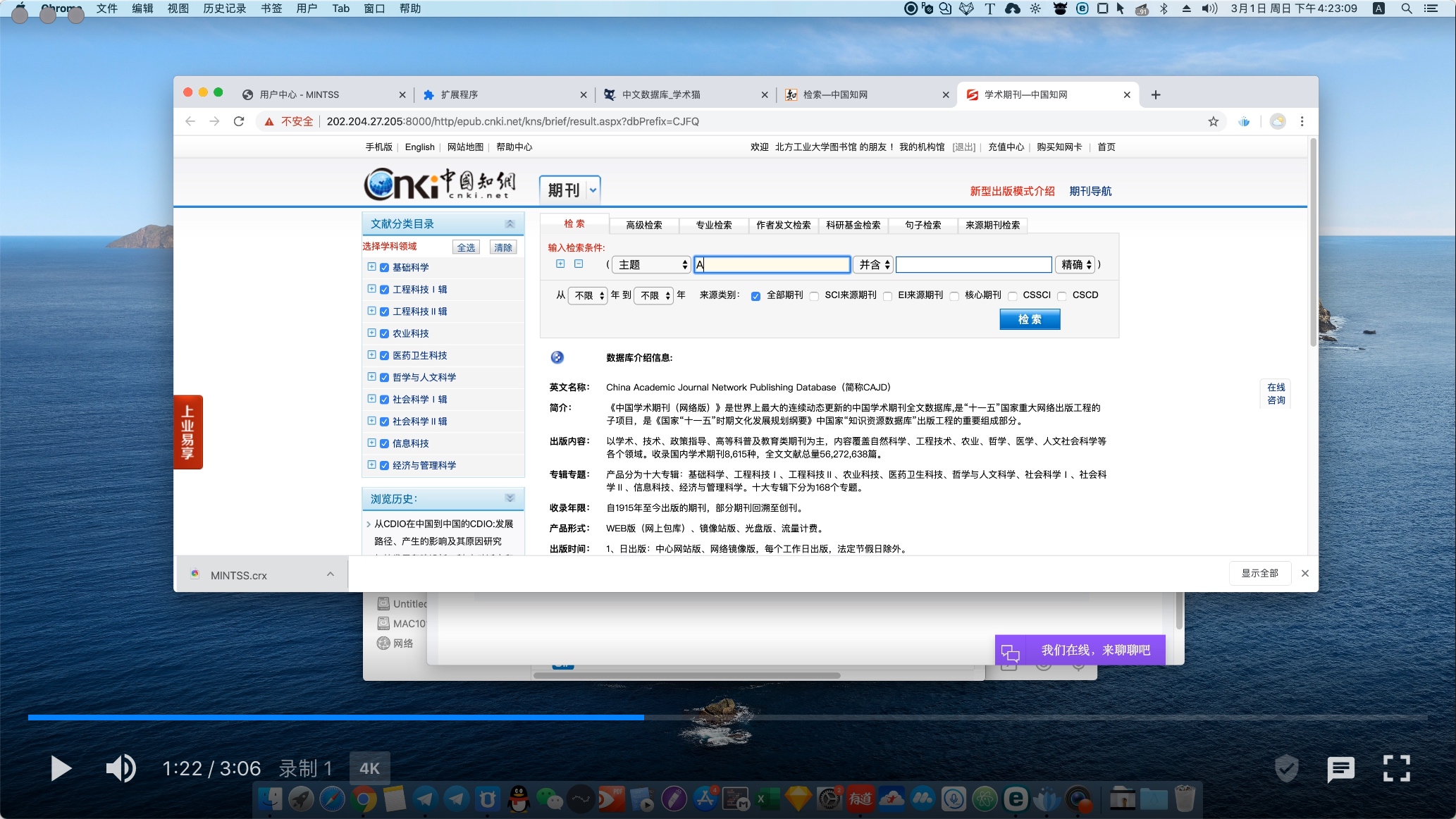Open the new tab plus button

pyautogui.click(x=1156, y=94)
